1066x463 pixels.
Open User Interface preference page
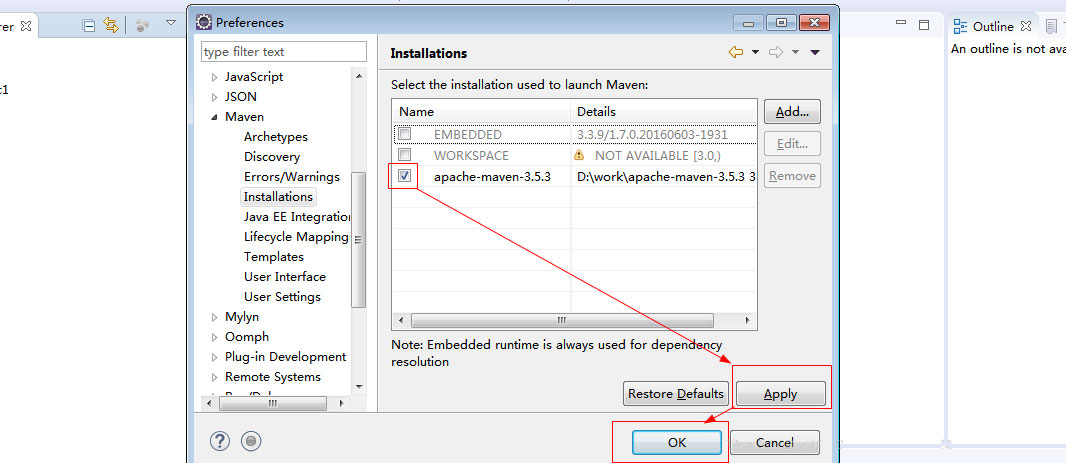click(x=284, y=277)
